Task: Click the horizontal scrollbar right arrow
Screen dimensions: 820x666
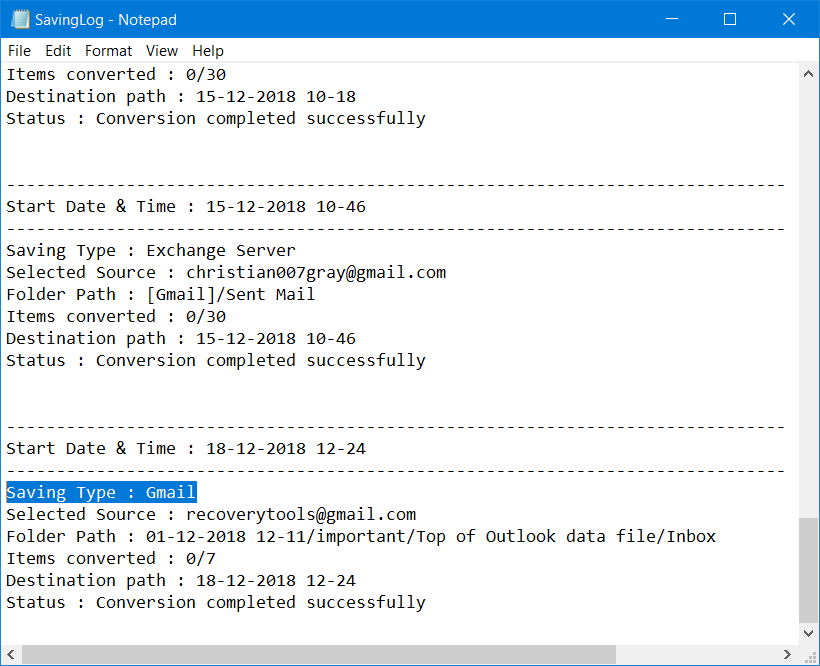Action: coord(788,654)
